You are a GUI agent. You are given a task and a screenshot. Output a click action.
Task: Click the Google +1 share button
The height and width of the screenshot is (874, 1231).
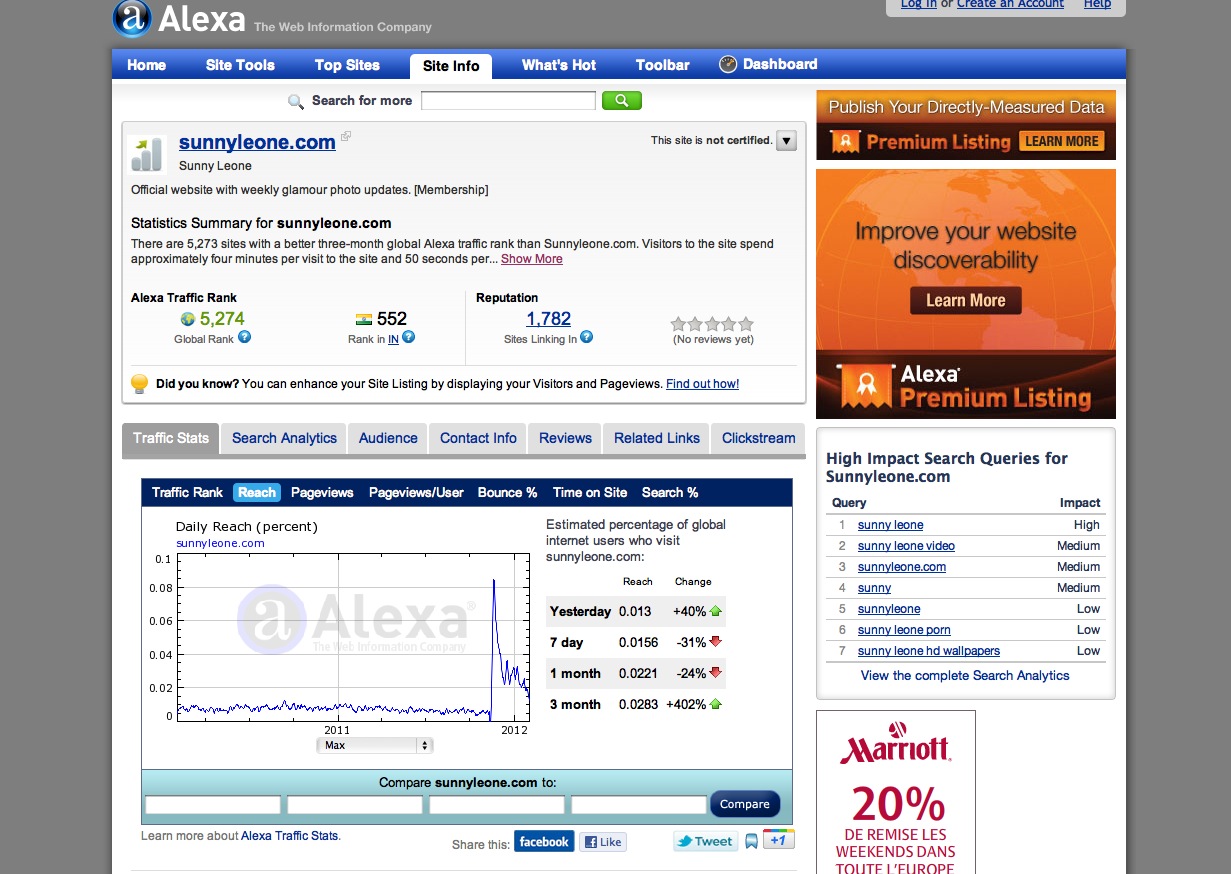coord(778,840)
